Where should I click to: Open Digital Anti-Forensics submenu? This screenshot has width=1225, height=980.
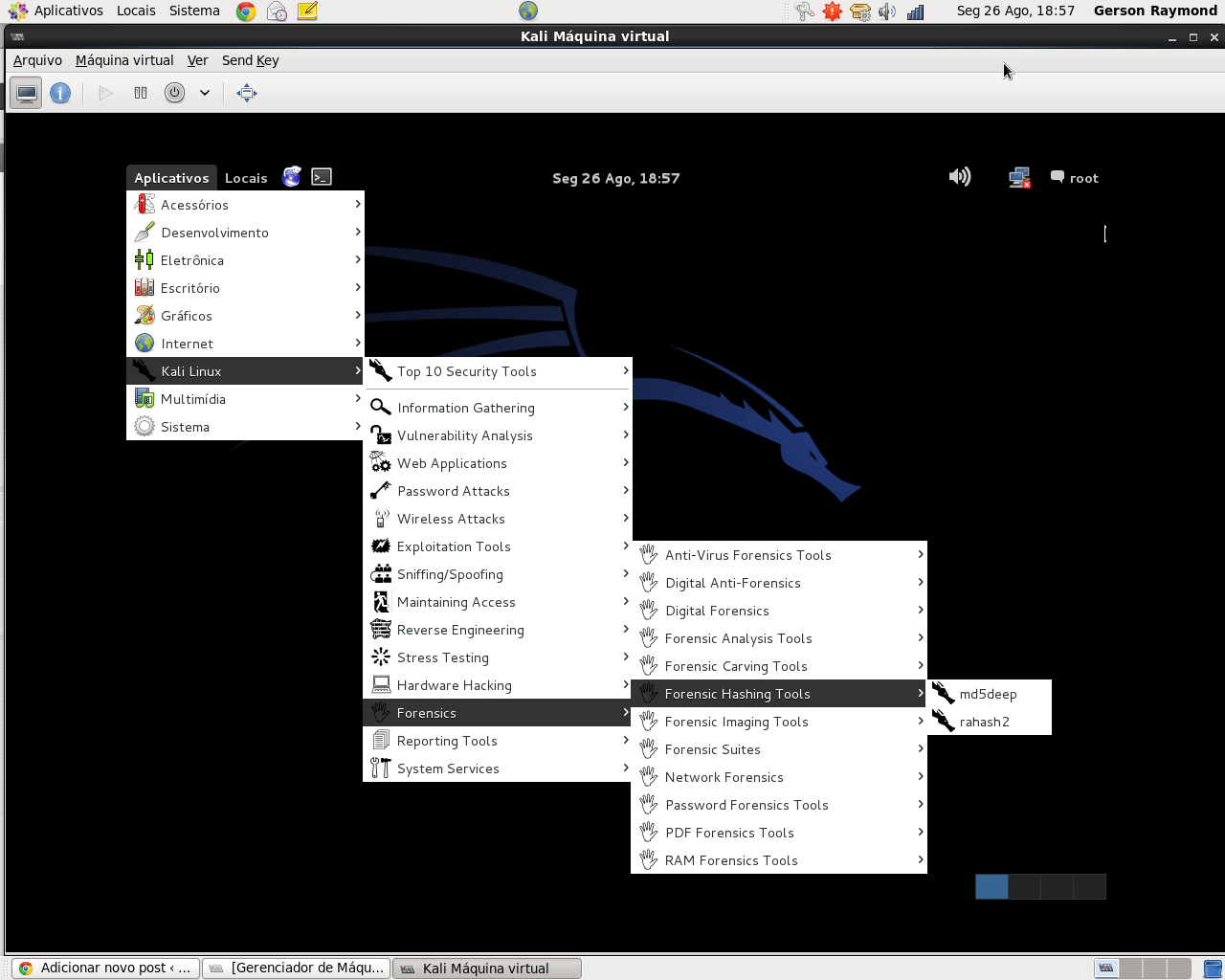point(779,583)
